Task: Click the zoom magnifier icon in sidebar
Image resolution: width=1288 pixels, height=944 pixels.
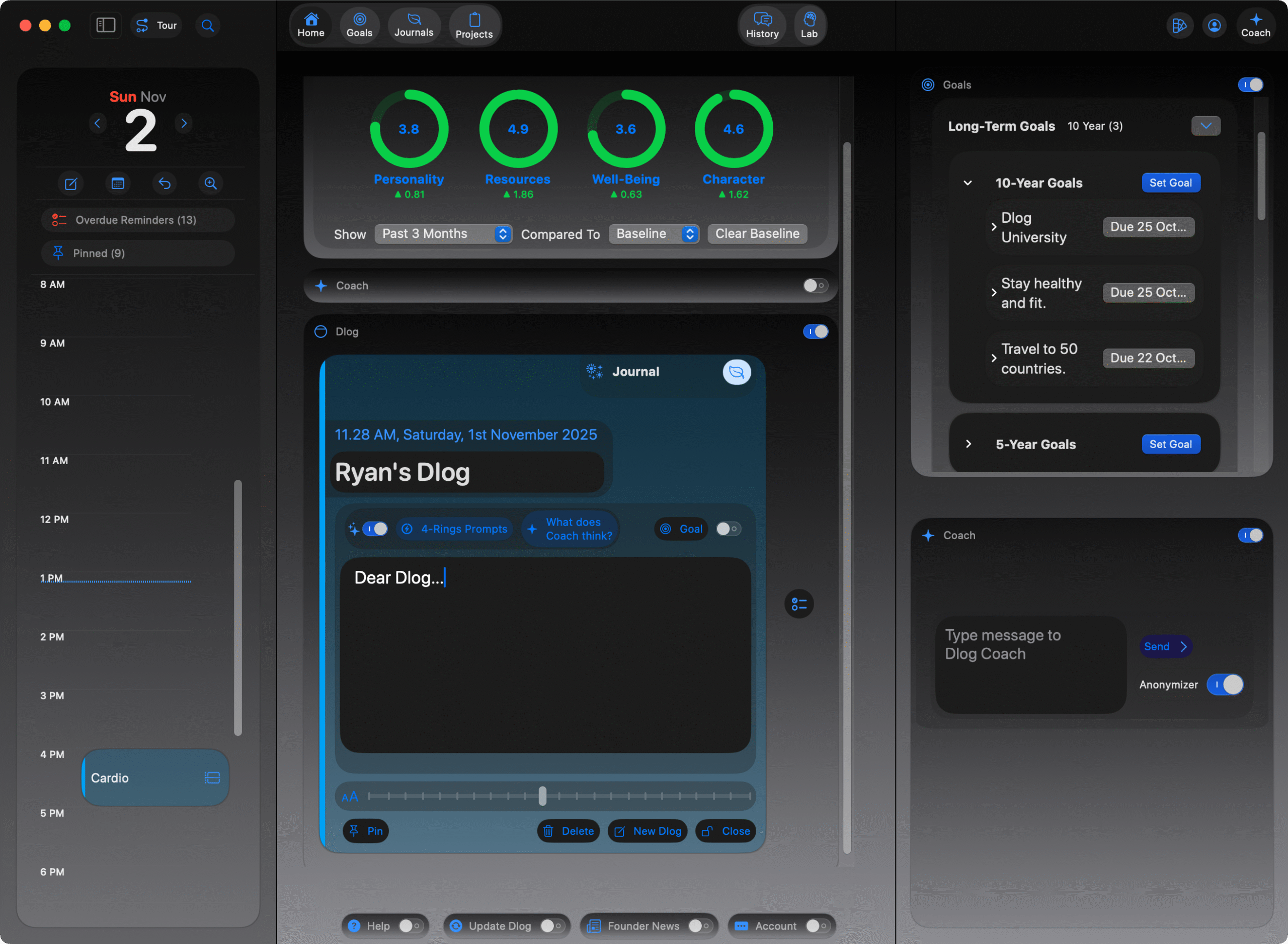Action: pos(210,184)
